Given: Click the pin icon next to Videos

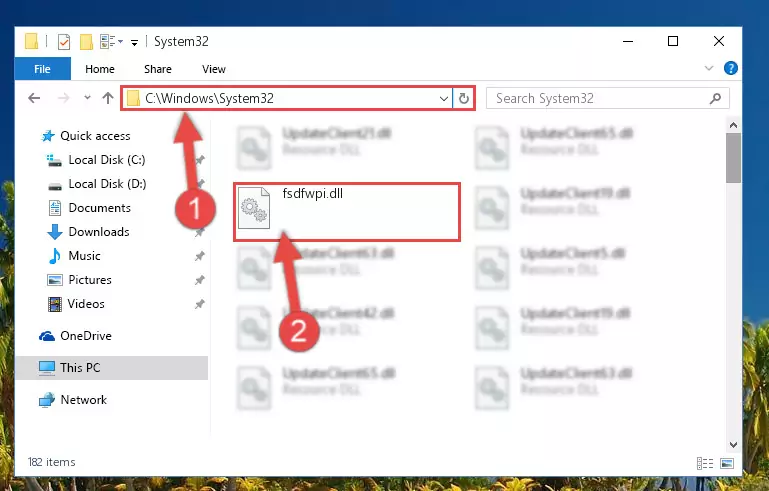Looking at the screenshot, I should pos(200,304).
